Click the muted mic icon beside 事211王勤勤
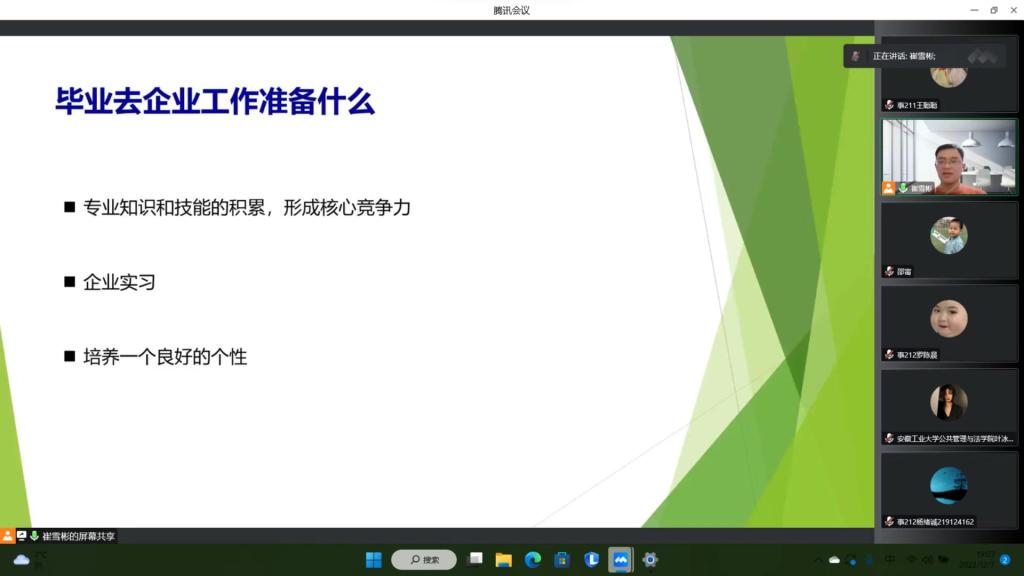This screenshot has width=1024, height=576. coord(889,105)
